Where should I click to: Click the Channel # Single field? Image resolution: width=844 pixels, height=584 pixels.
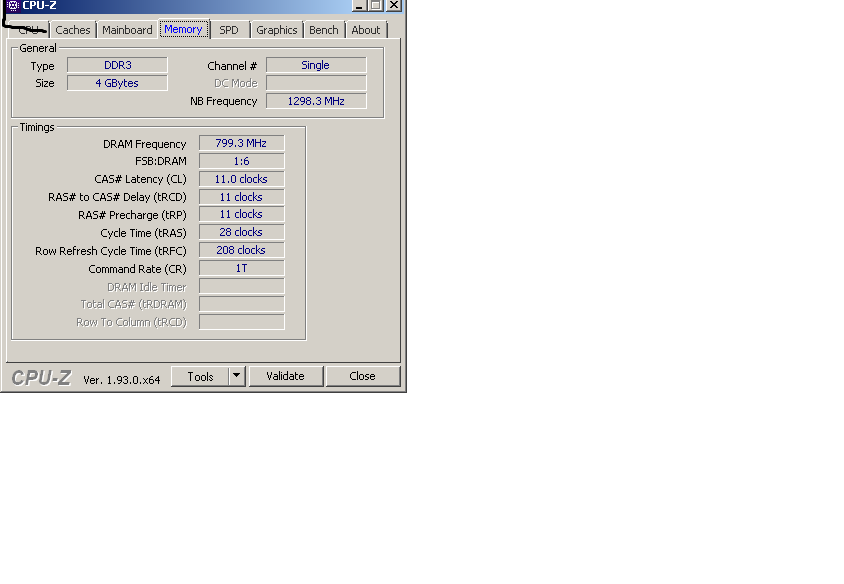(x=316, y=65)
